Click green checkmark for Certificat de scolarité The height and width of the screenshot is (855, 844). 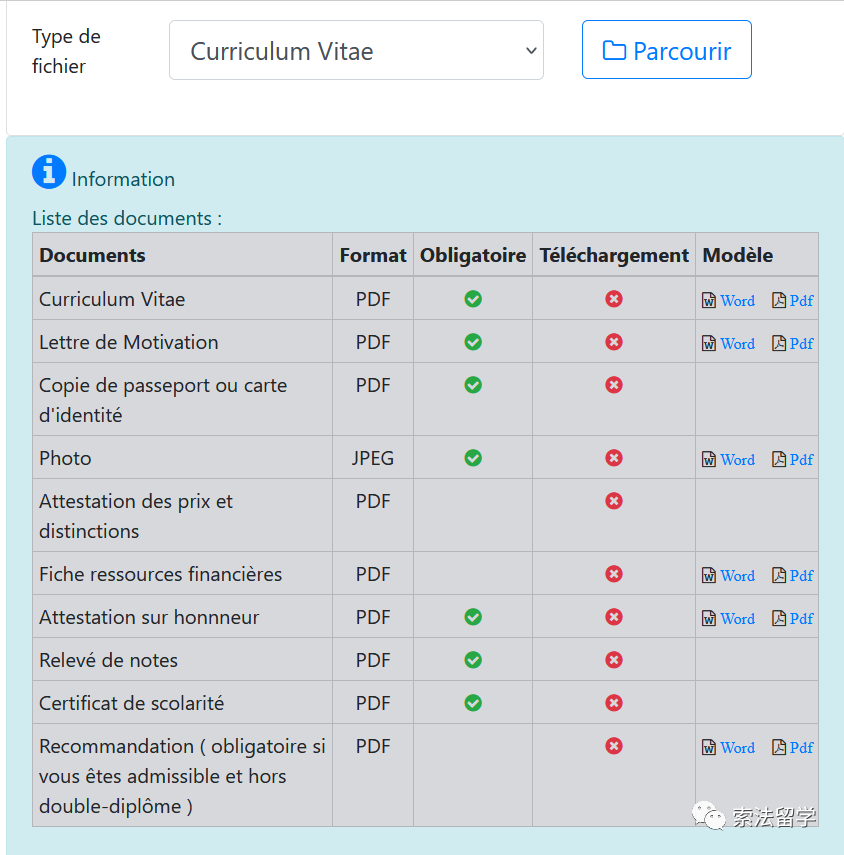coord(473,703)
